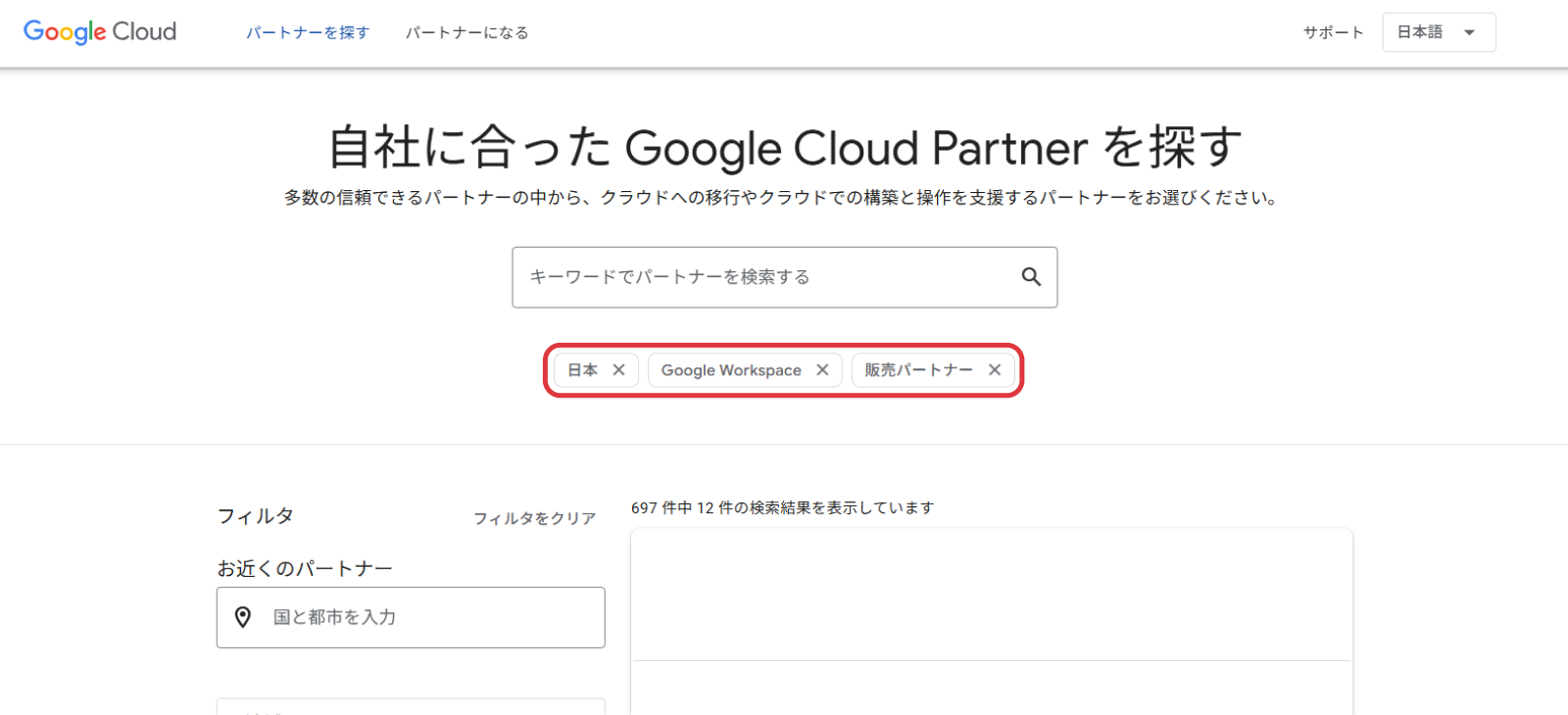This screenshot has width=1568, height=715.
Task: Click the 697 件中 12 件 results text
Action: 782,507
